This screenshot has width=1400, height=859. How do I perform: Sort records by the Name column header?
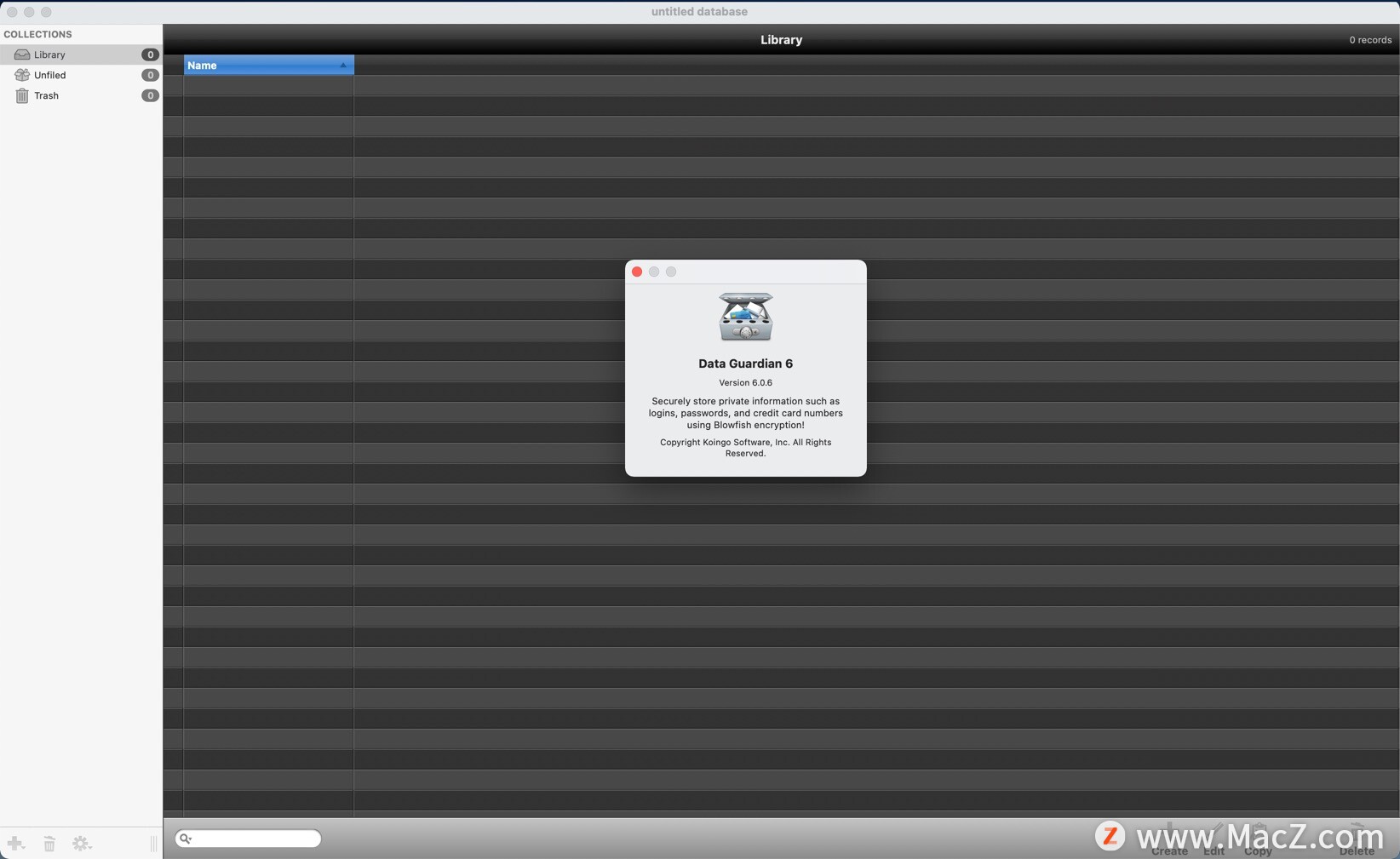click(x=268, y=66)
